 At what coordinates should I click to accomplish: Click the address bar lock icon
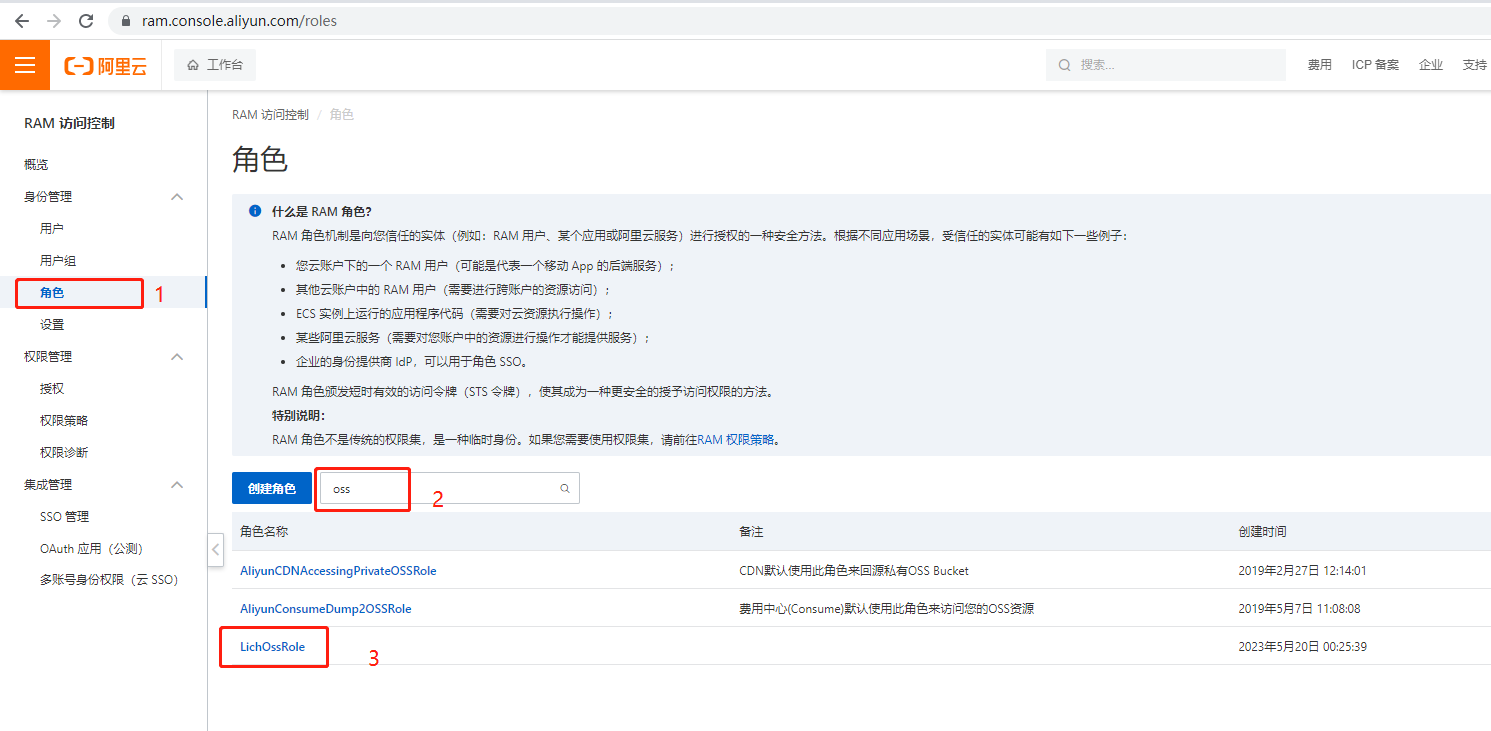(x=126, y=20)
